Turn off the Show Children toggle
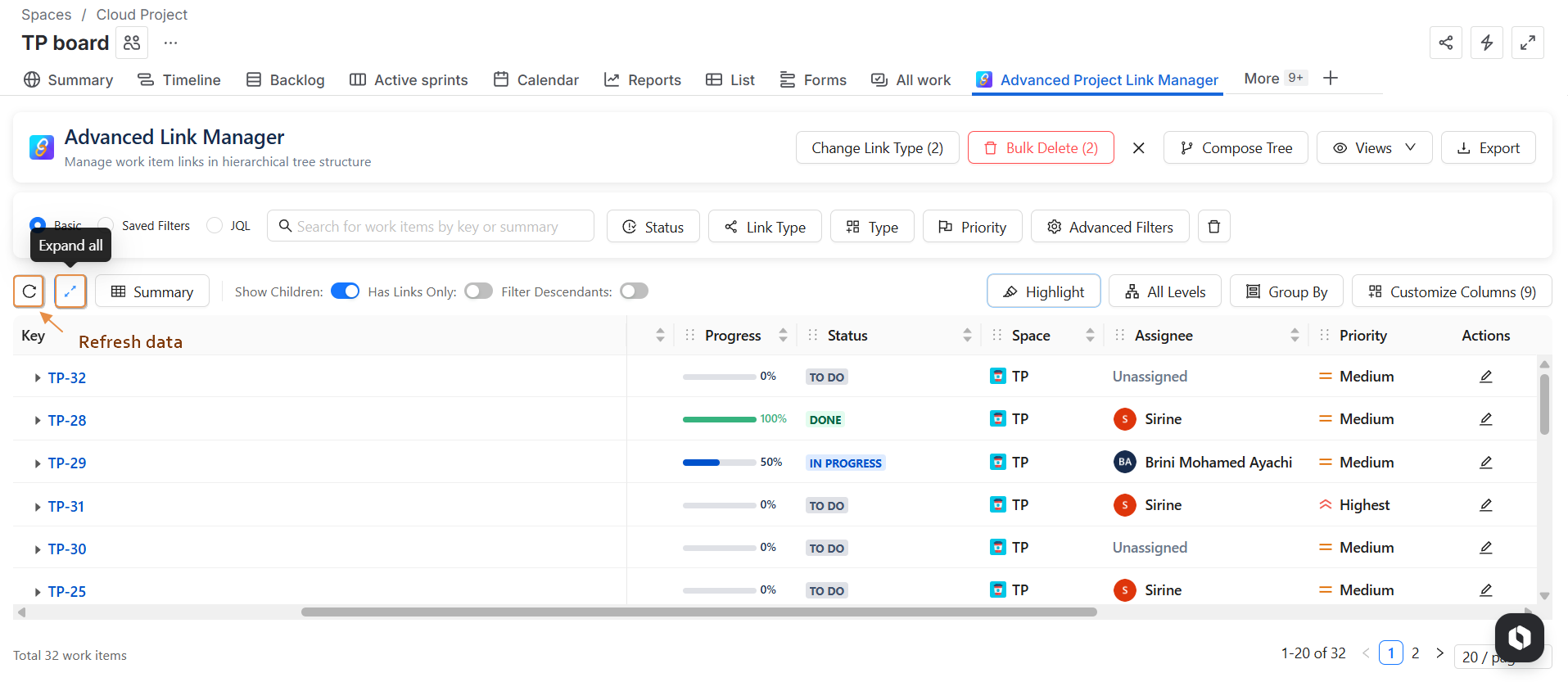1568x682 pixels. (x=345, y=291)
